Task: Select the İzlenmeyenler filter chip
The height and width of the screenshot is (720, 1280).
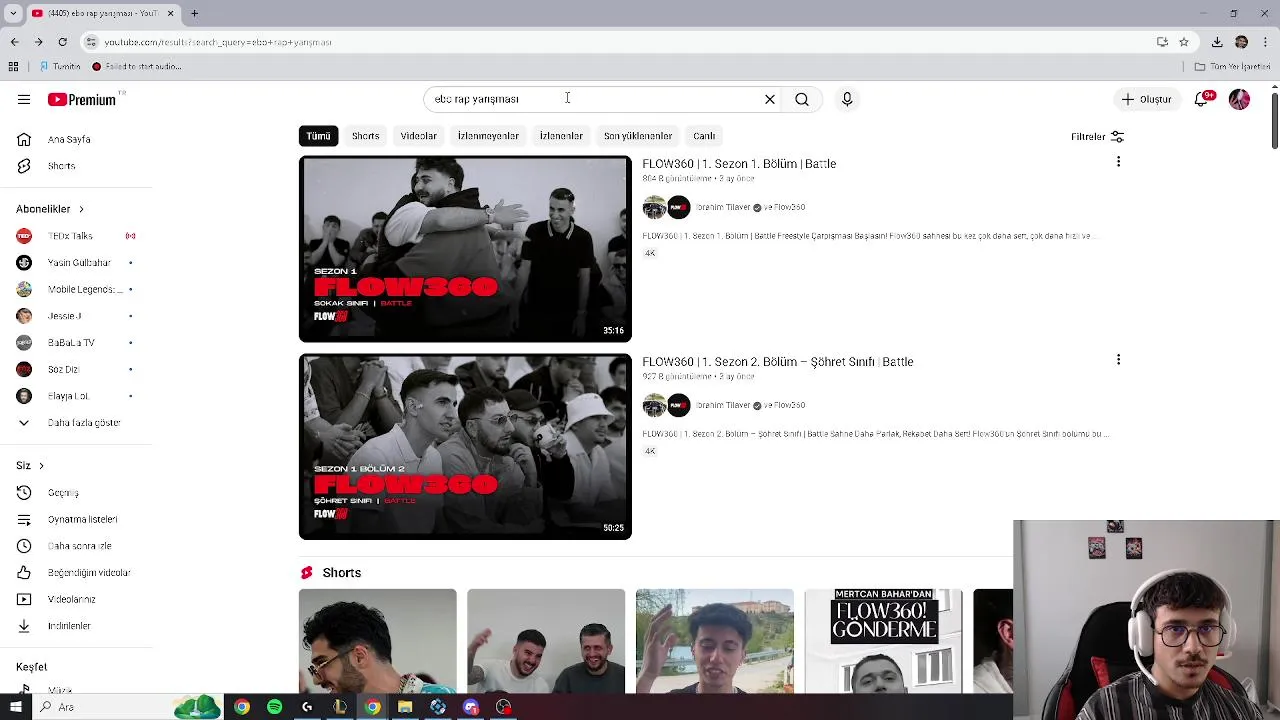Action: pos(488,135)
